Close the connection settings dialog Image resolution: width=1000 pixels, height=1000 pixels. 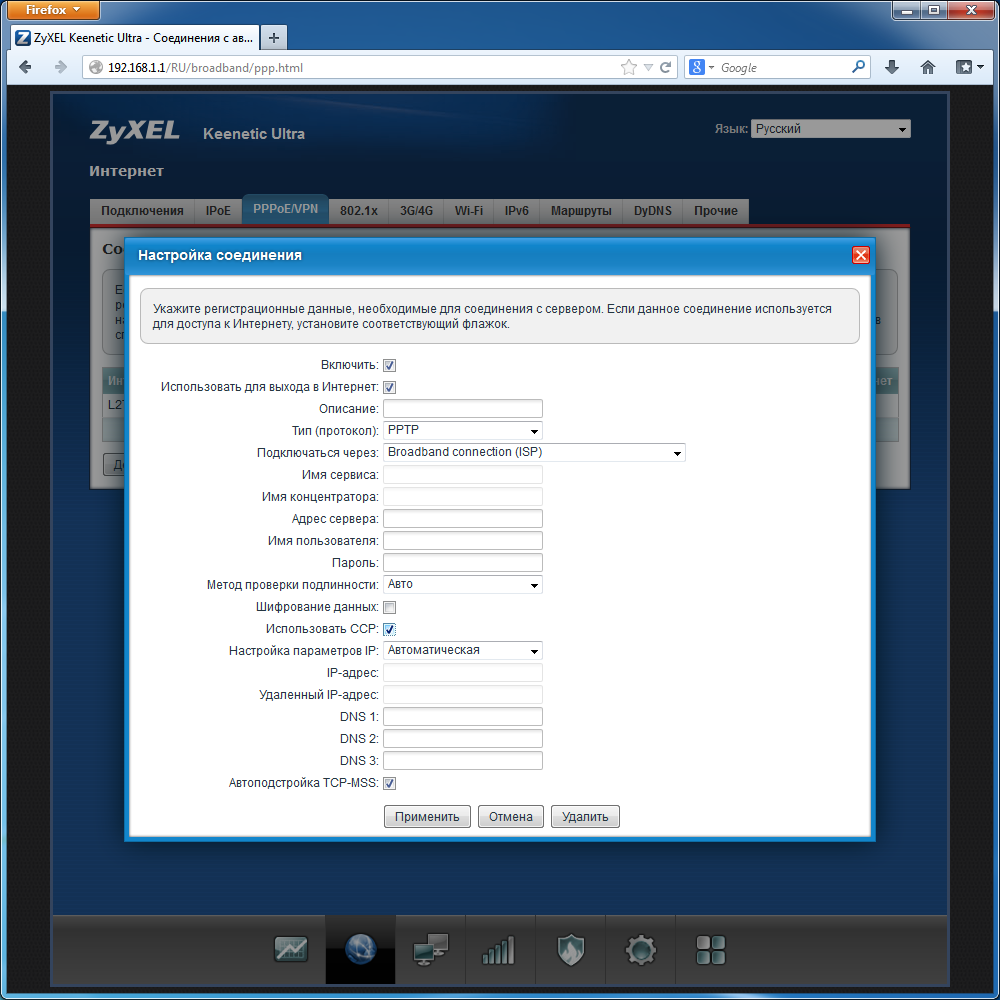[860, 255]
